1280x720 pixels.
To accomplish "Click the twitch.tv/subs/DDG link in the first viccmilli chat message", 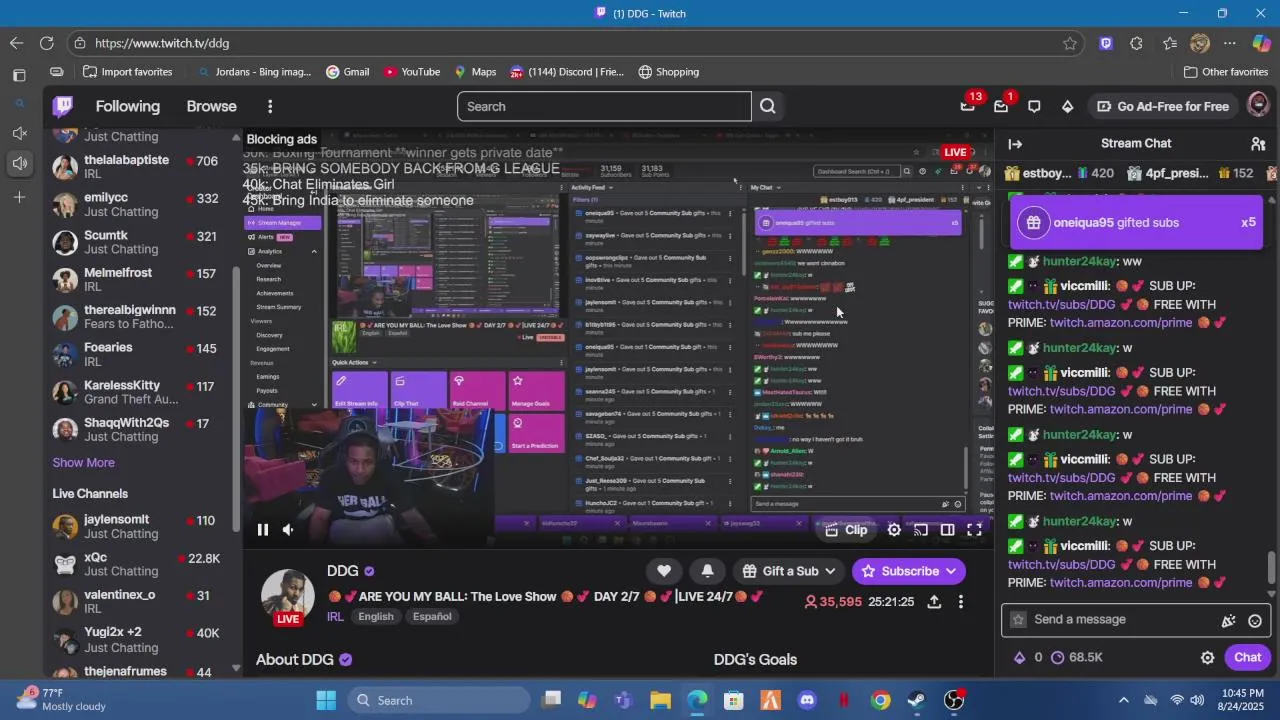I will pyautogui.click(x=1062, y=305).
